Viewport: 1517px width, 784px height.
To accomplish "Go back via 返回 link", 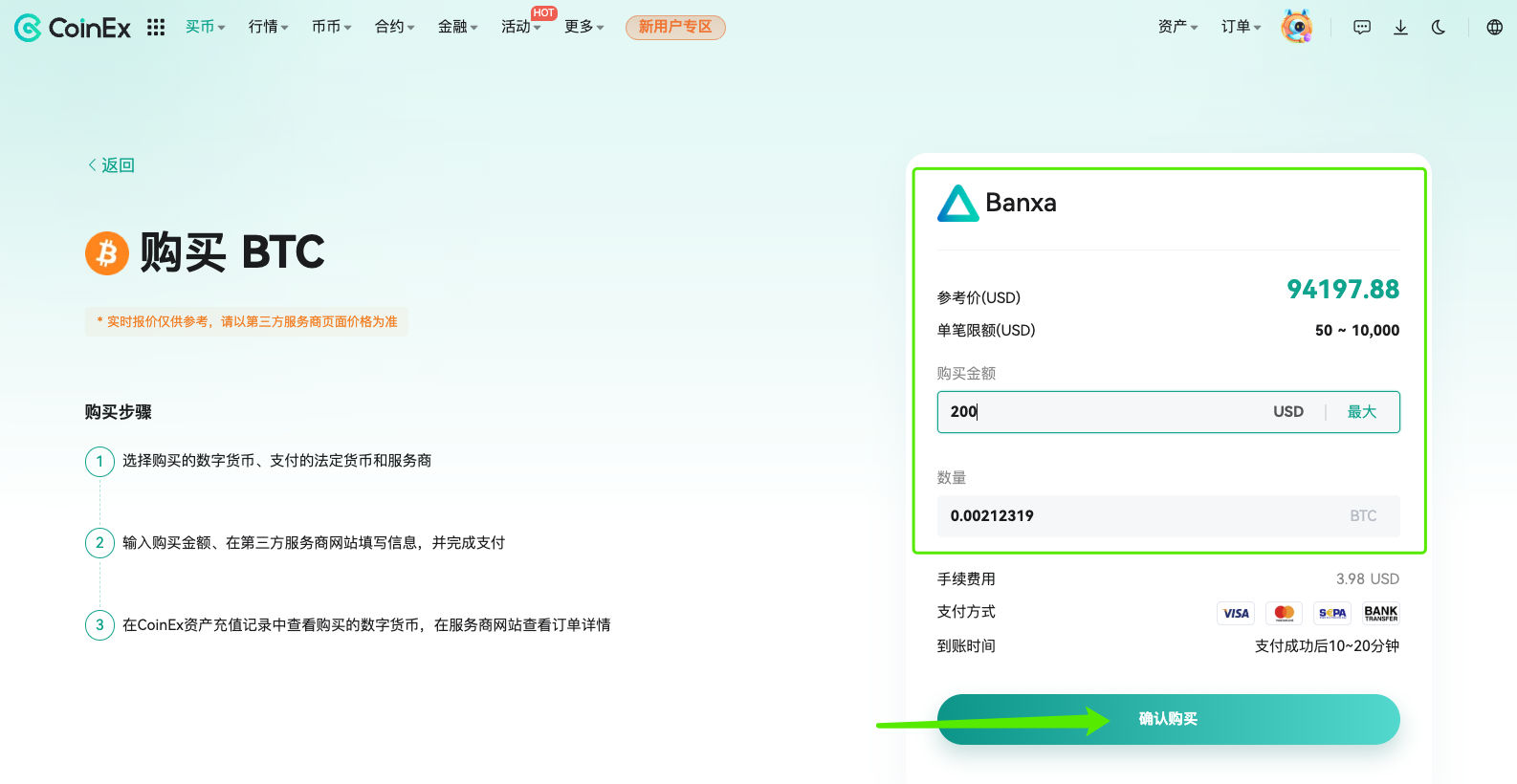I will (x=111, y=165).
